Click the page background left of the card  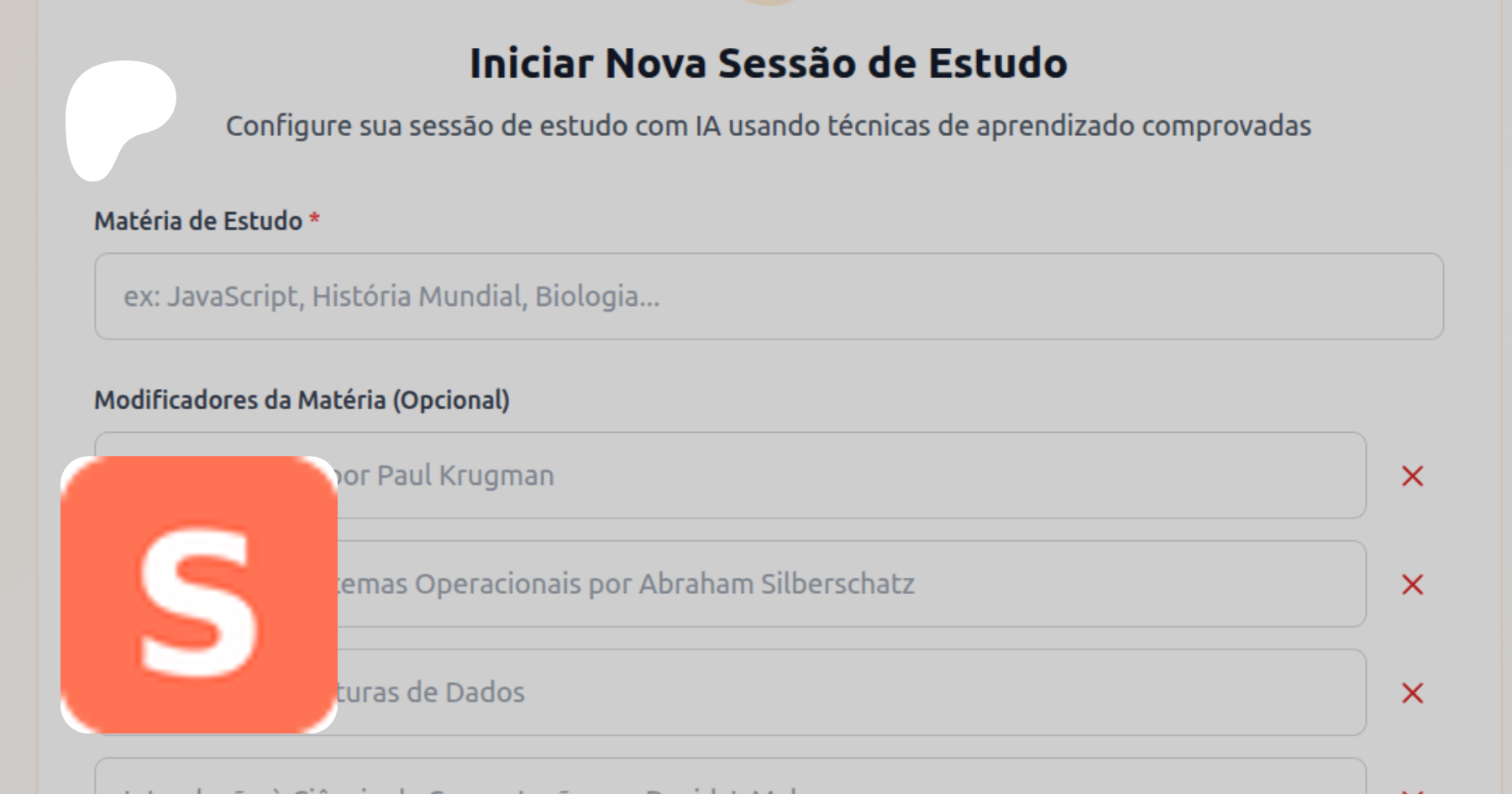tap(17, 336)
